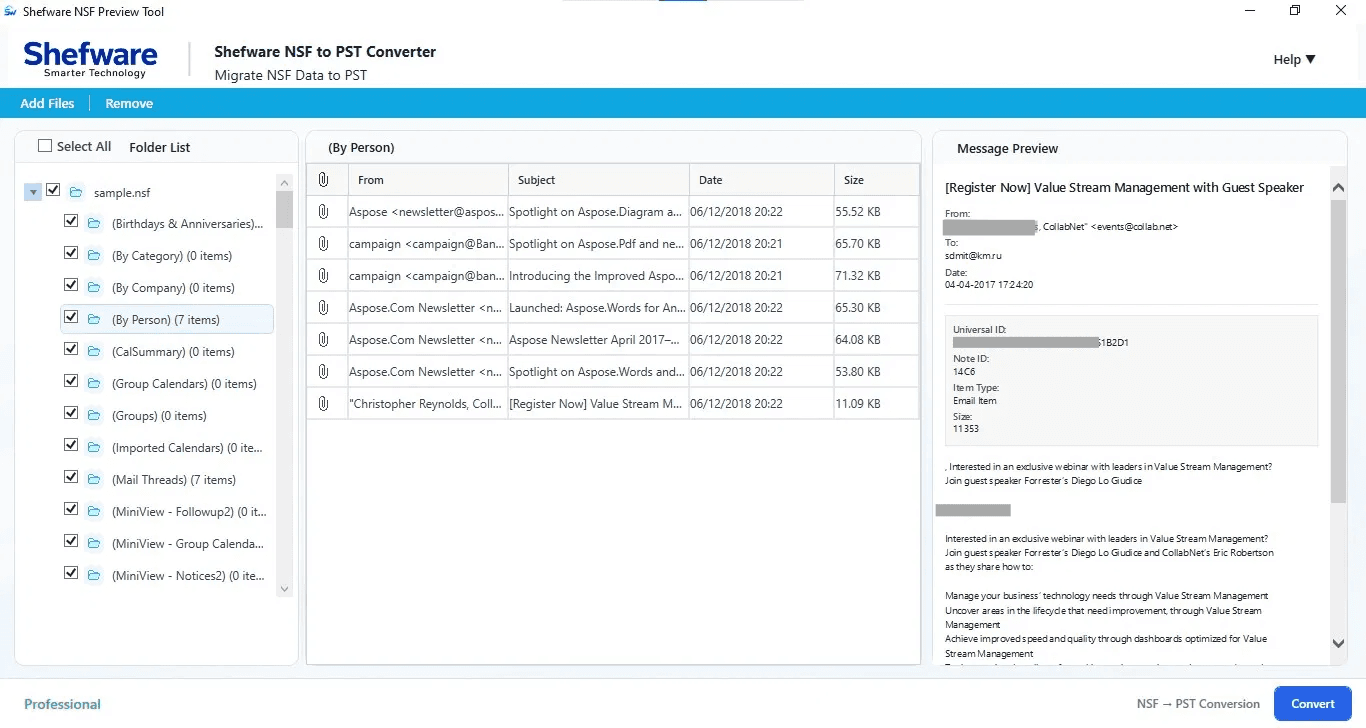Click message preview scroll up arrow

pos(1339,187)
